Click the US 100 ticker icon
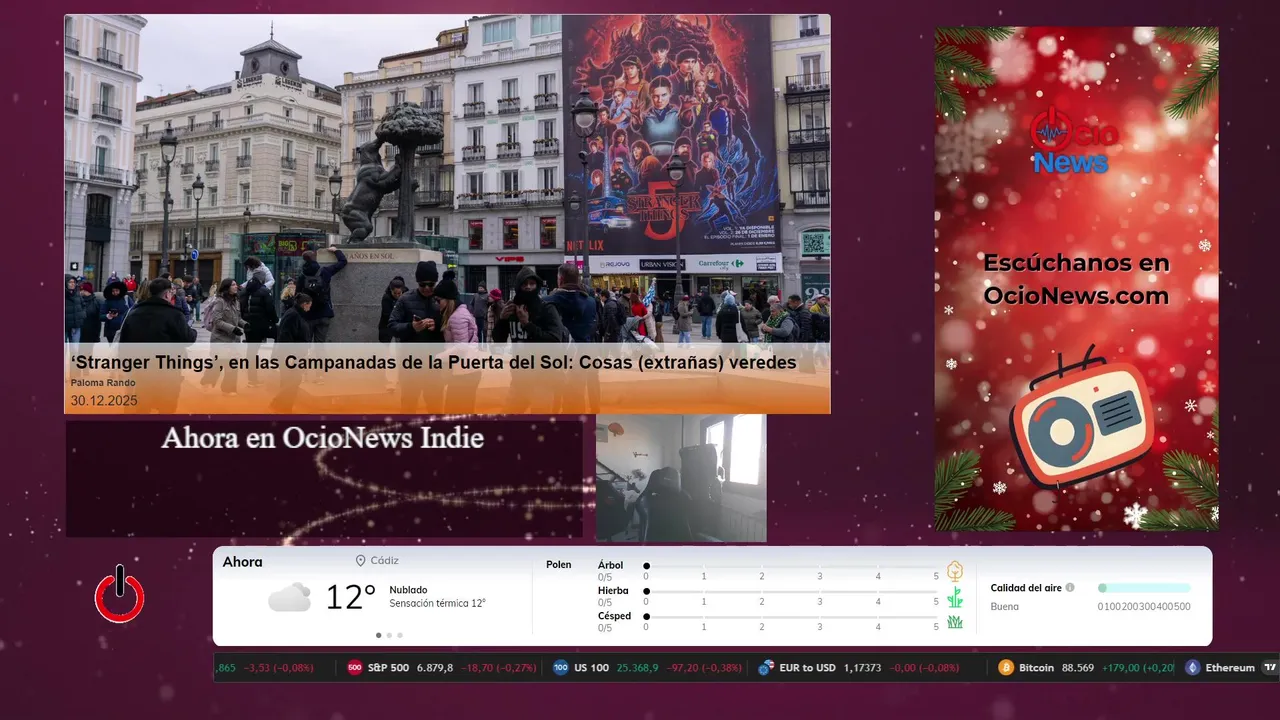Screen dimensions: 1280x720 [561, 667]
